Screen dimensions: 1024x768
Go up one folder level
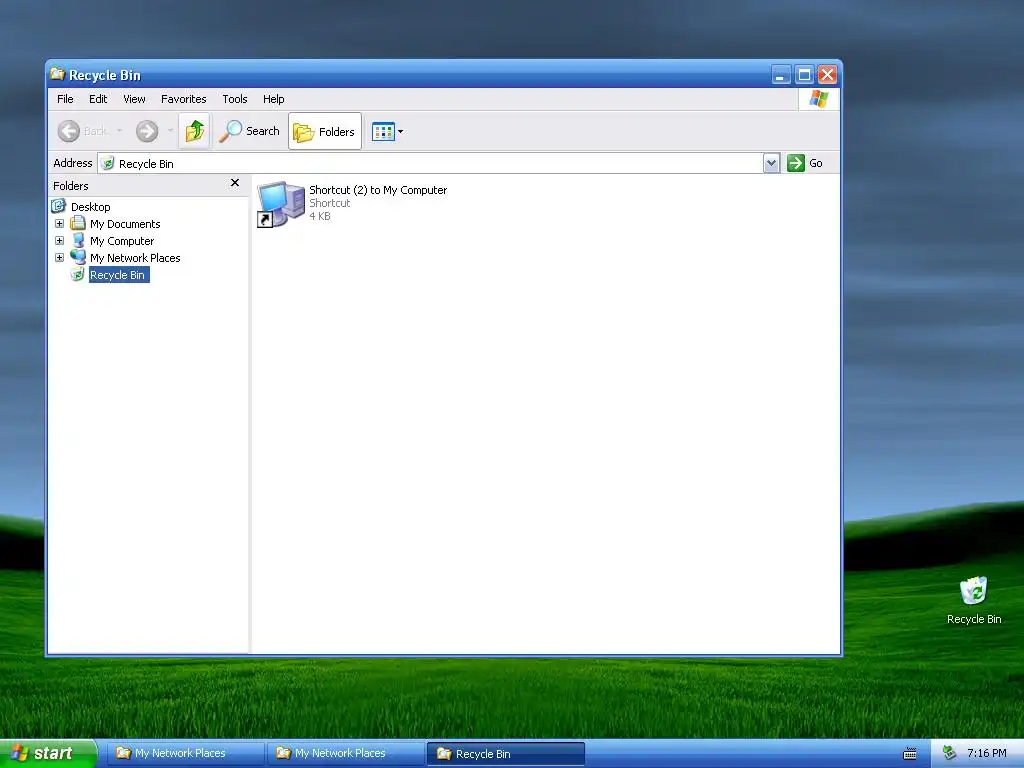click(x=194, y=131)
